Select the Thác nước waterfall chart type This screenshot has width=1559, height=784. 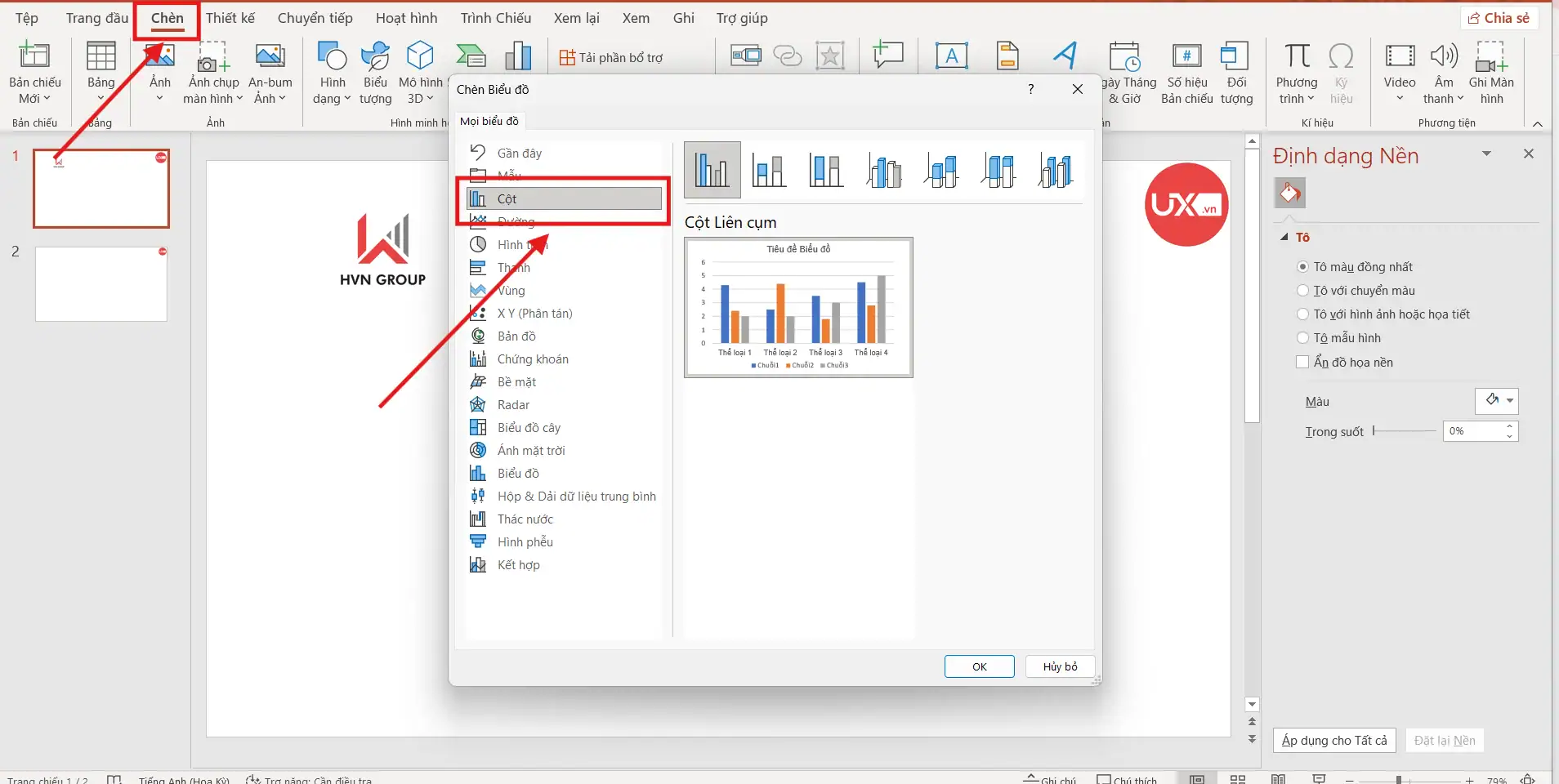click(x=525, y=519)
